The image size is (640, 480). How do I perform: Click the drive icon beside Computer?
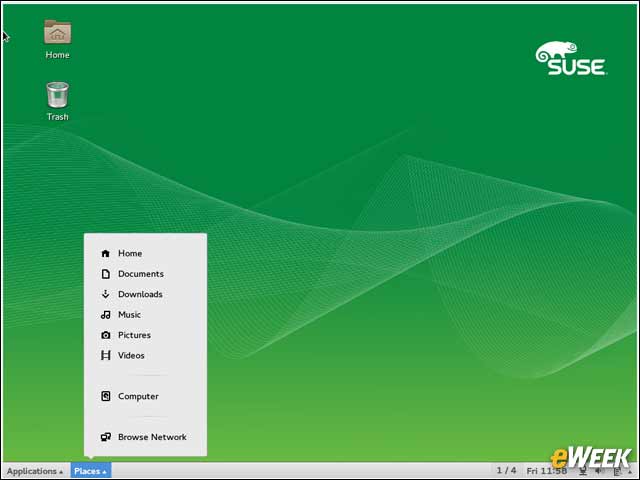[105, 396]
